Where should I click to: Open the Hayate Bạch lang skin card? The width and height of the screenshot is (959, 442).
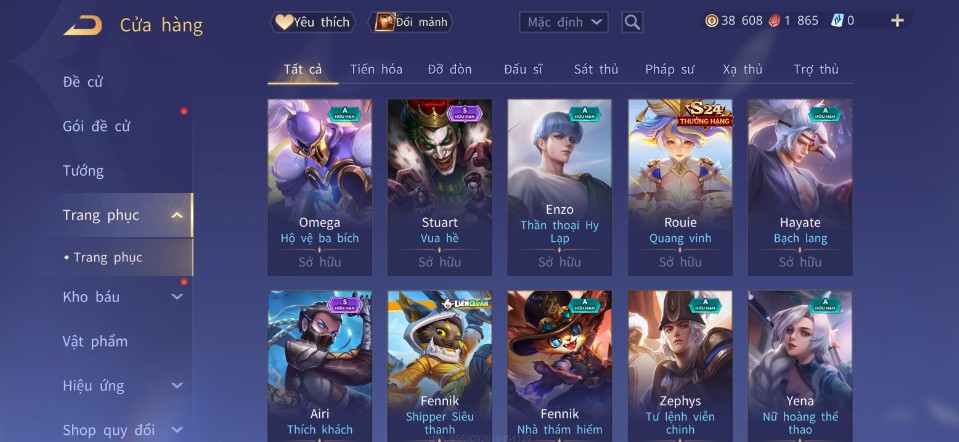pyautogui.click(x=800, y=187)
